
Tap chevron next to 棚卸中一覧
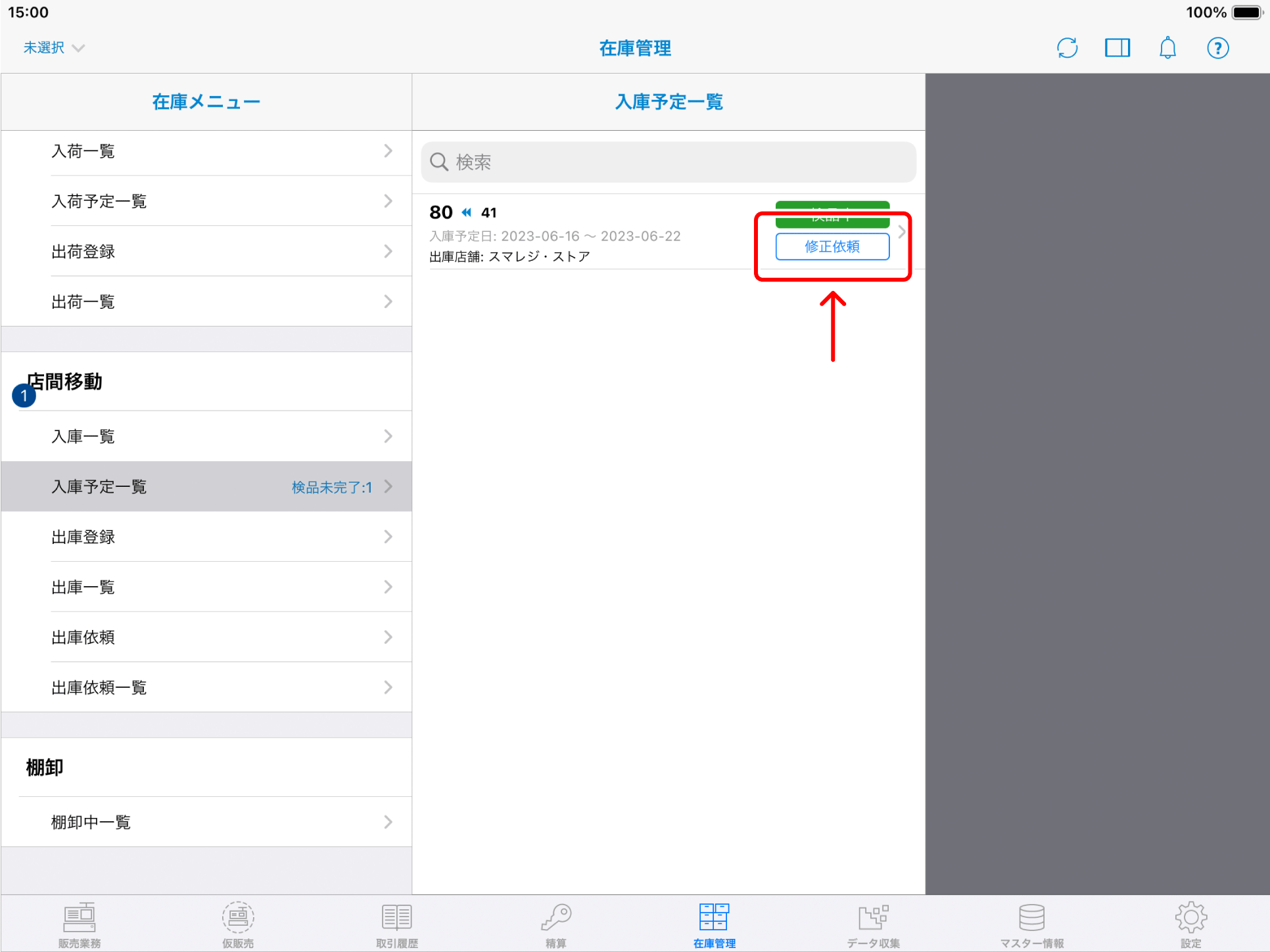point(388,822)
